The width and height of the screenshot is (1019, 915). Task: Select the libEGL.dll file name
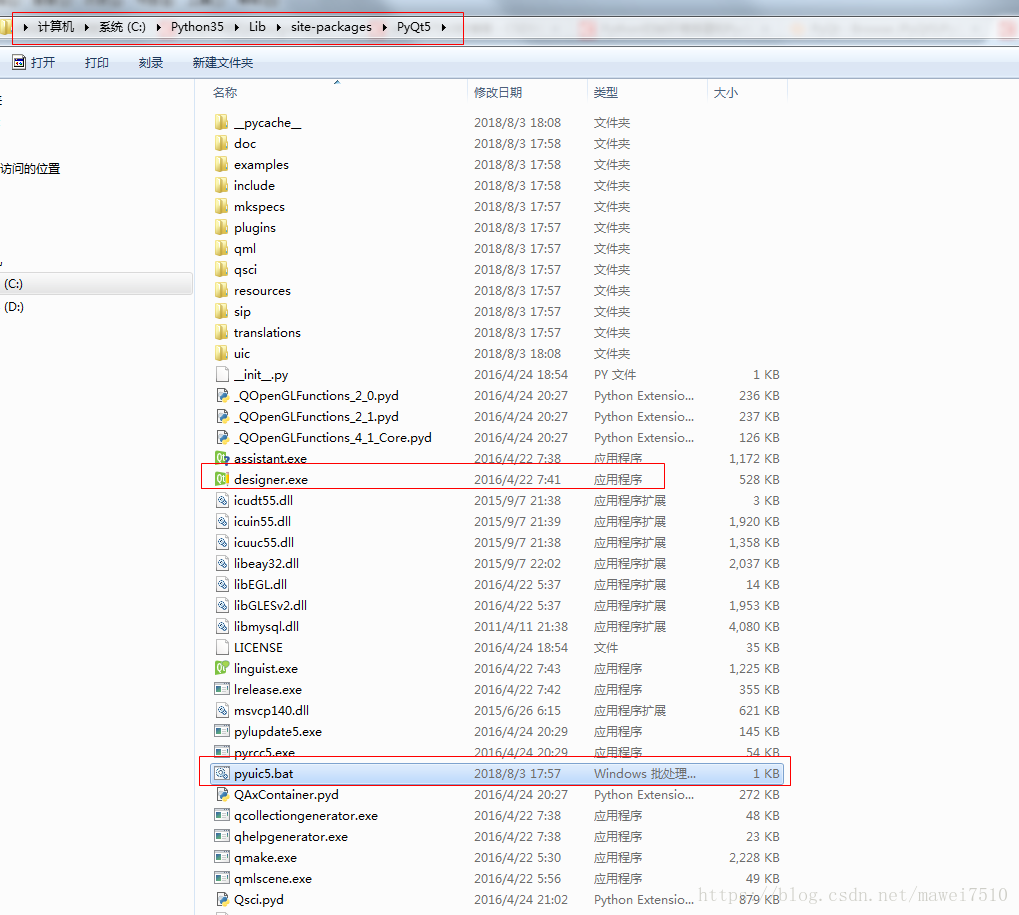pyautogui.click(x=261, y=584)
